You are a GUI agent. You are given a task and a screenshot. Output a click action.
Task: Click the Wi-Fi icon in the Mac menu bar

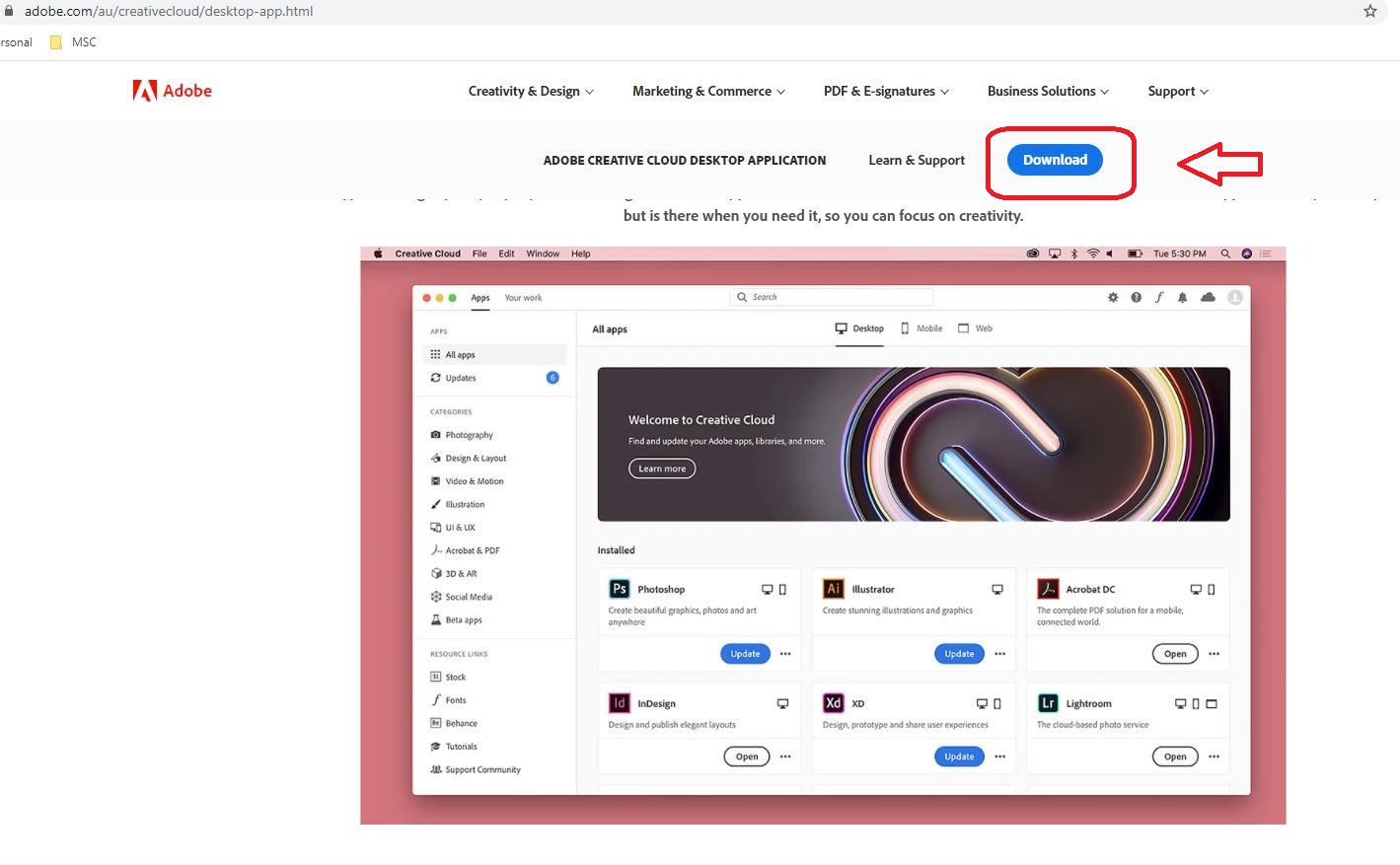click(x=1093, y=253)
